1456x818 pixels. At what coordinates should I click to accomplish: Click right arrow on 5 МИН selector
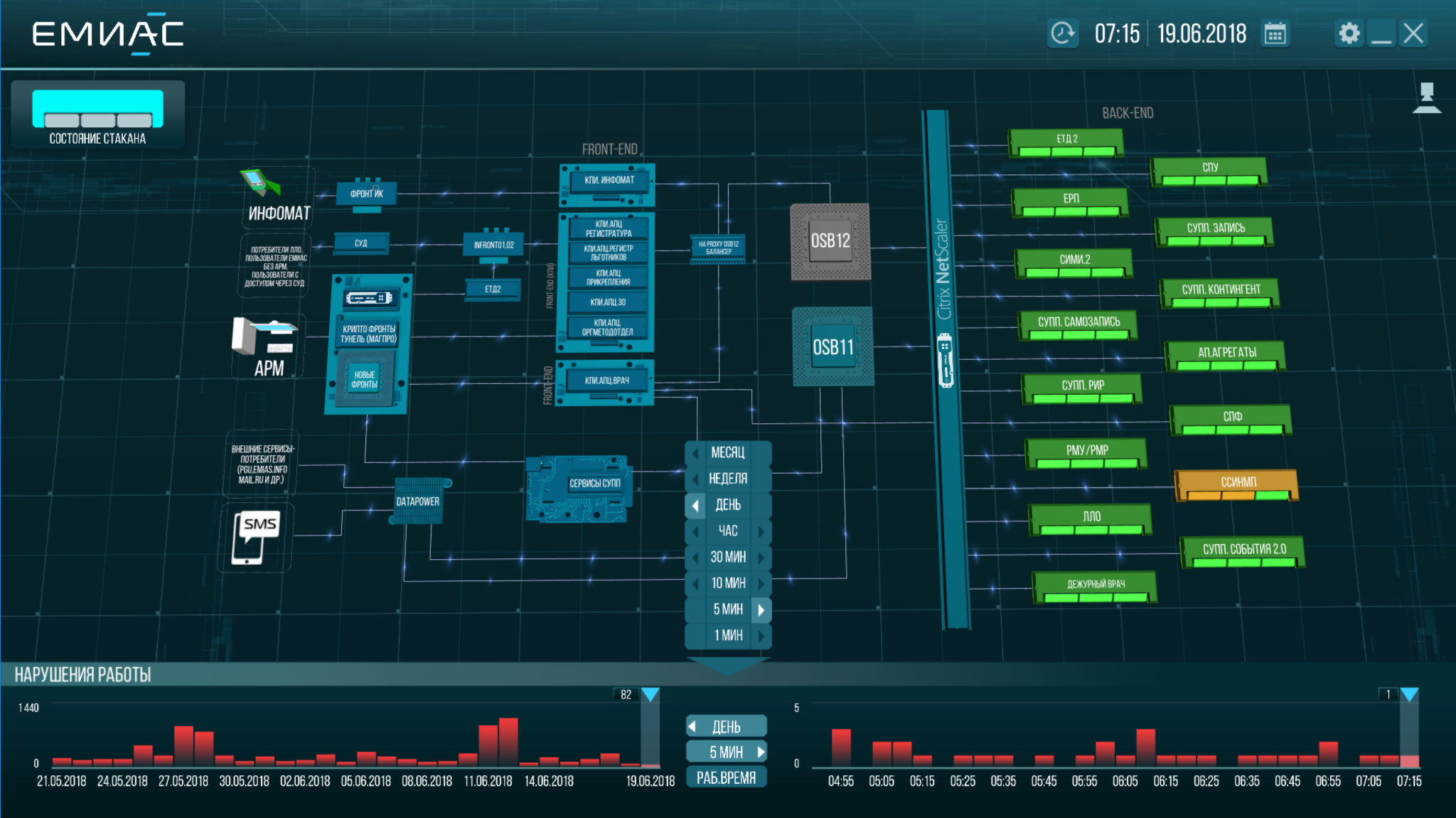pos(761,752)
